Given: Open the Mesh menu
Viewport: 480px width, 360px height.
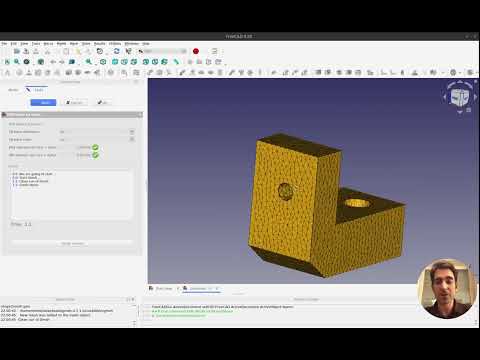Looking at the screenshot, I should [74, 44].
